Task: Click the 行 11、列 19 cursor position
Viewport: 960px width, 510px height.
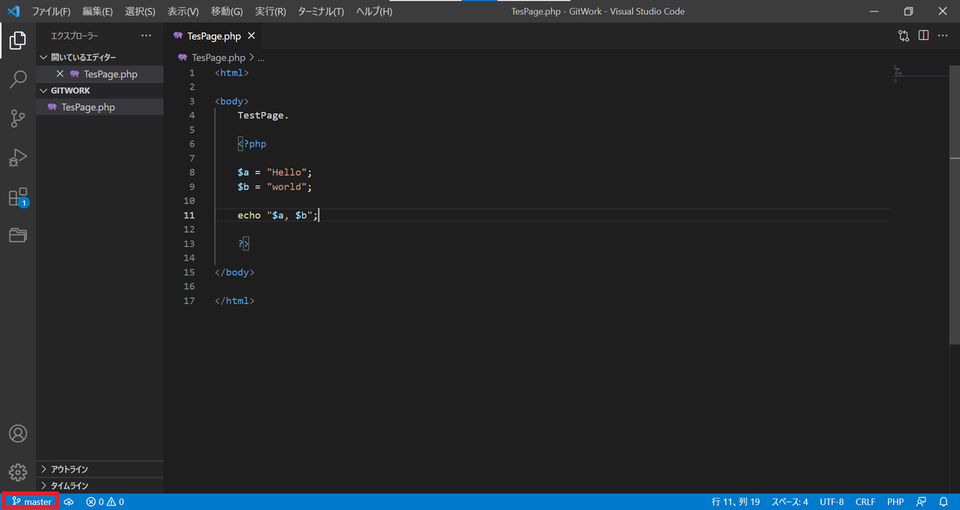Action: click(735, 501)
